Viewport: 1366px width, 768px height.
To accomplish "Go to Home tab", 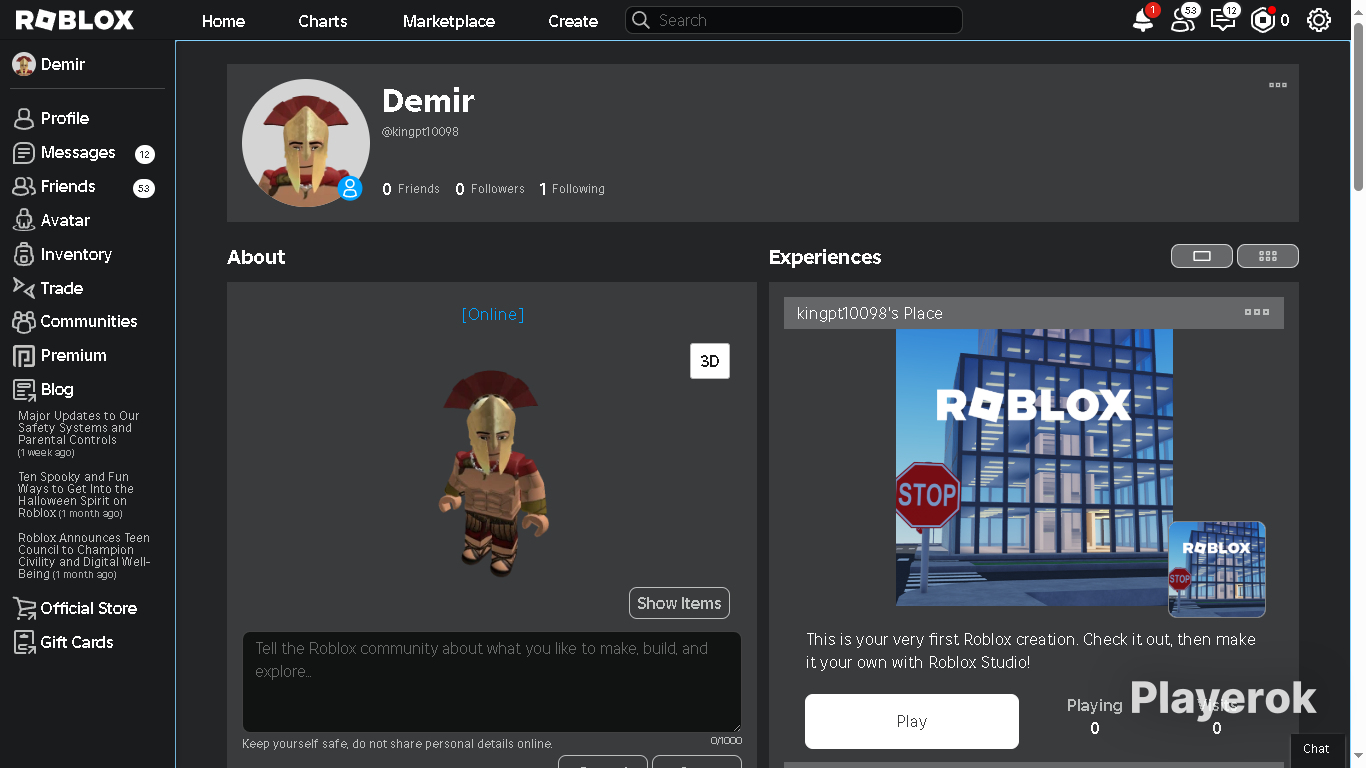I will pos(223,21).
